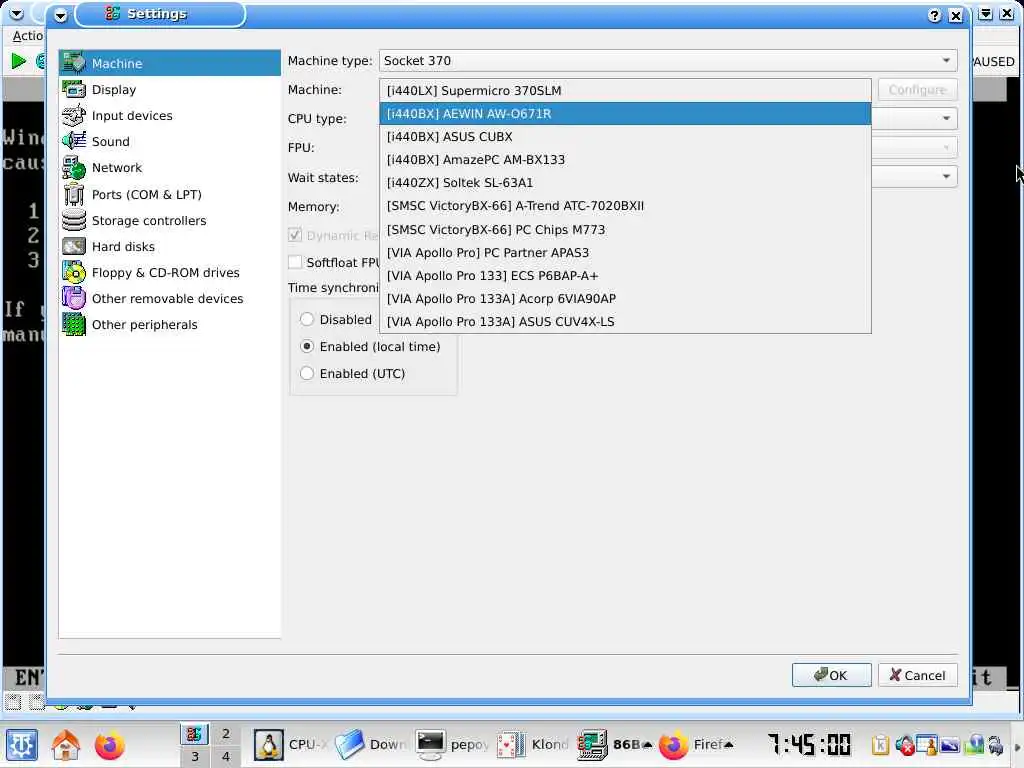The height and width of the screenshot is (768, 1024).
Task: Choose [i440BX] AEWIN AW-O671R machine
Action: point(625,114)
